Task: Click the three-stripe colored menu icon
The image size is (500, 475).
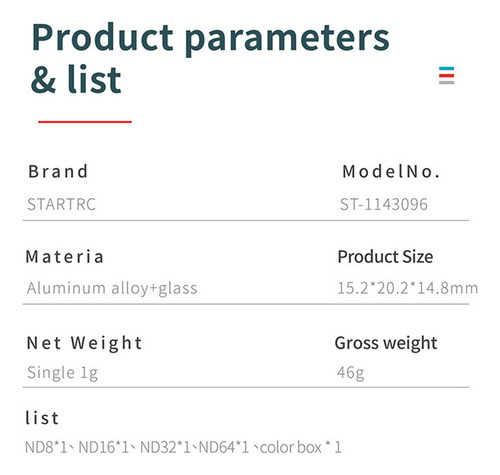Action: point(446,75)
